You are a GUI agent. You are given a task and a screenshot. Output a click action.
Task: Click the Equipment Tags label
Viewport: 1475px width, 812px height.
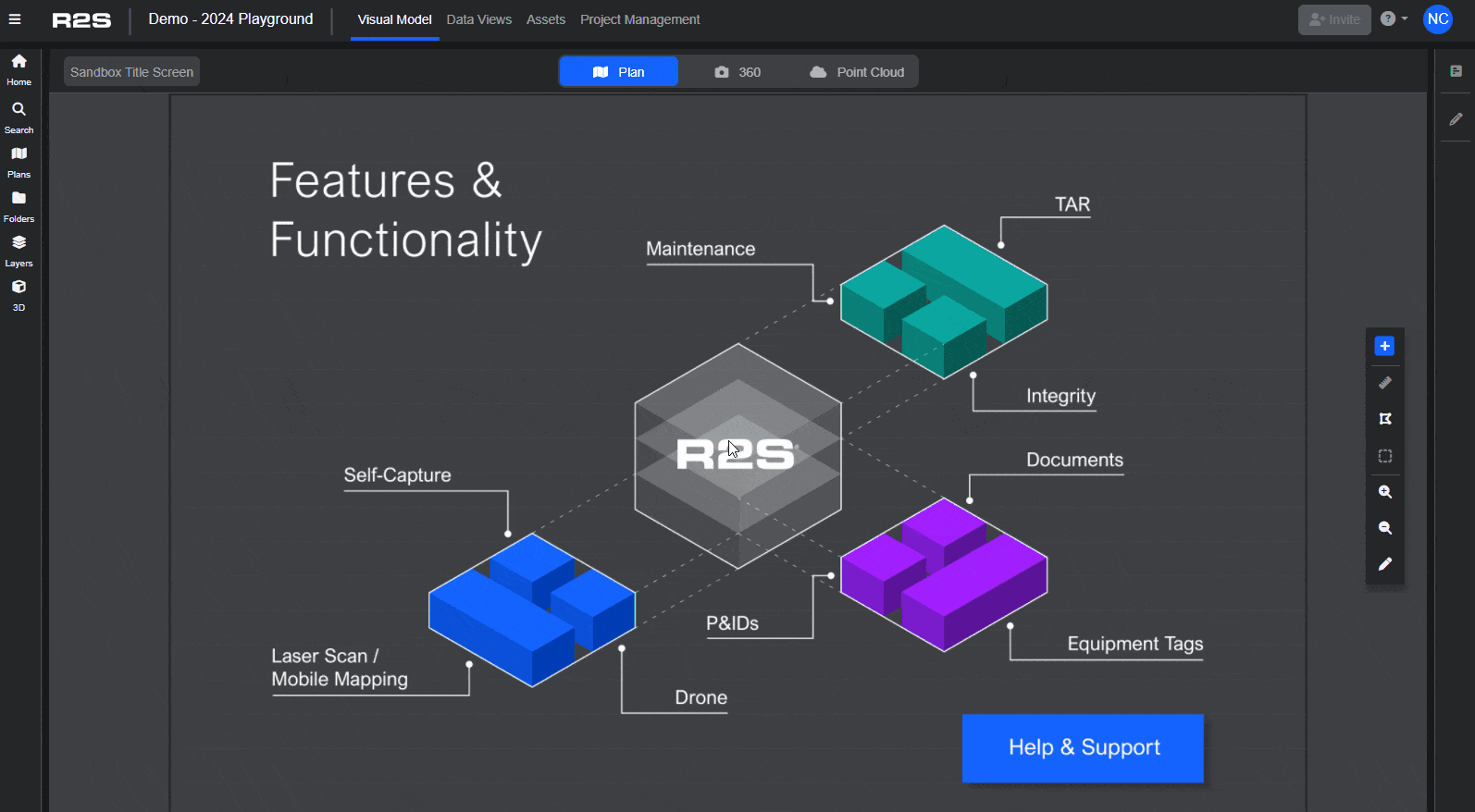[x=1135, y=644]
